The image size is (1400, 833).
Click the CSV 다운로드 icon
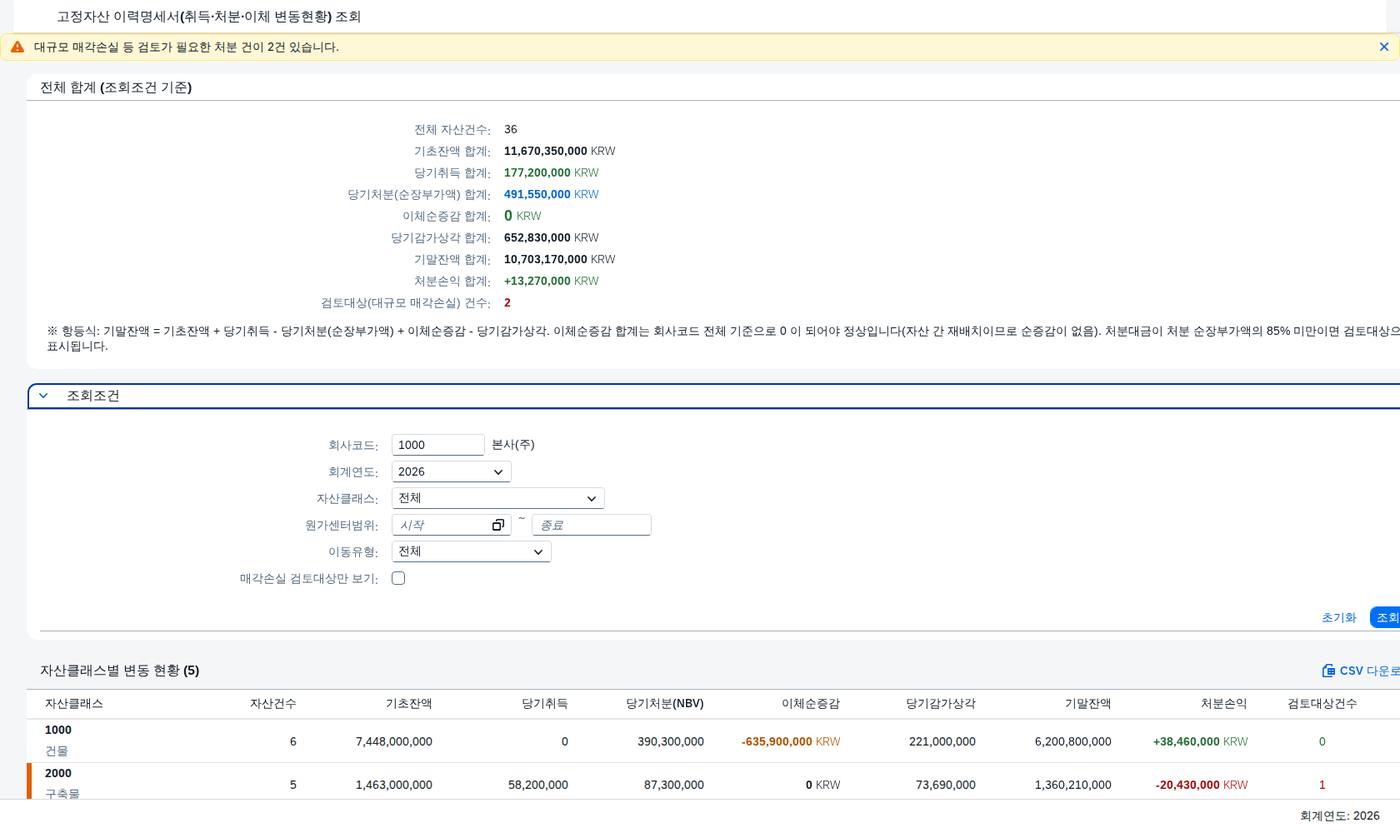coord(1328,671)
